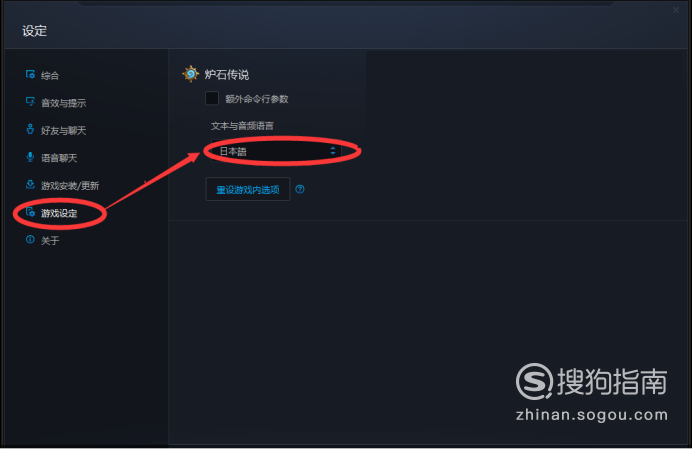Open 游戏安装/更新 settings page
The width and height of the screenshot is (692, 449).
click(x=70, y=185)
